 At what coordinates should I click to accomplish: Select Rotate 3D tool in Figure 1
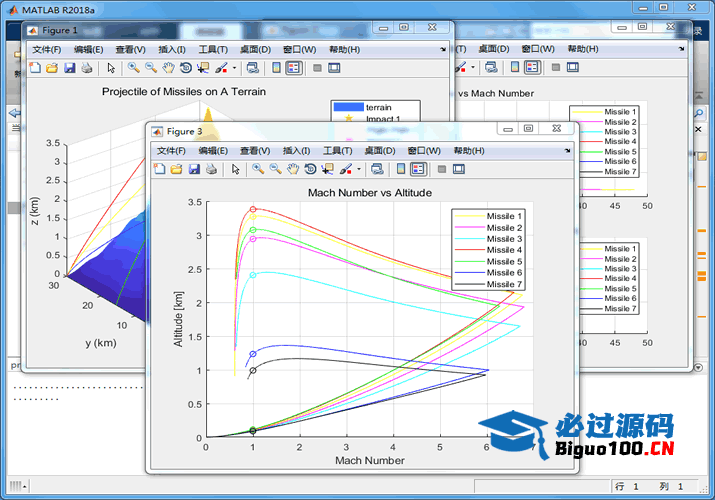[x=186, y=68]
